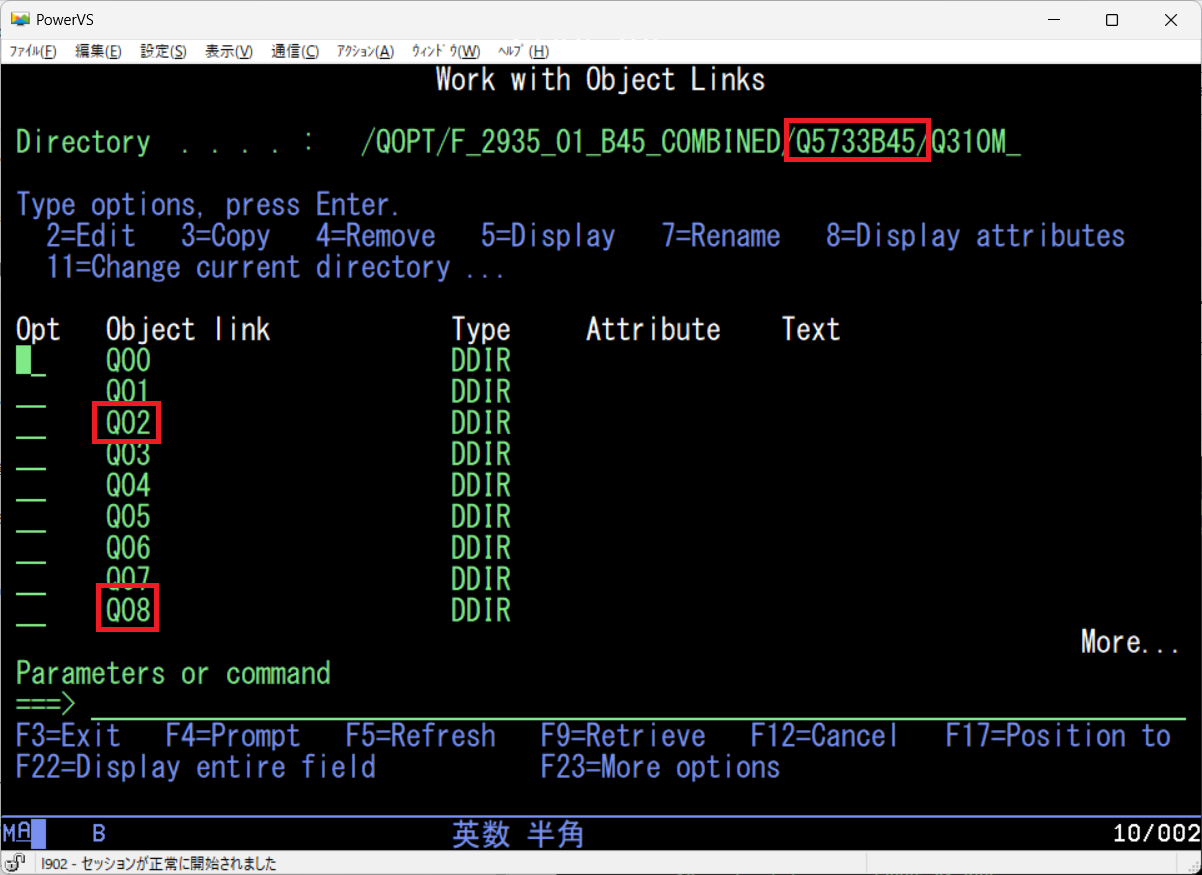Select the Q00 object link
Screen dimensions: 1202x875
[x=128, y=361]
